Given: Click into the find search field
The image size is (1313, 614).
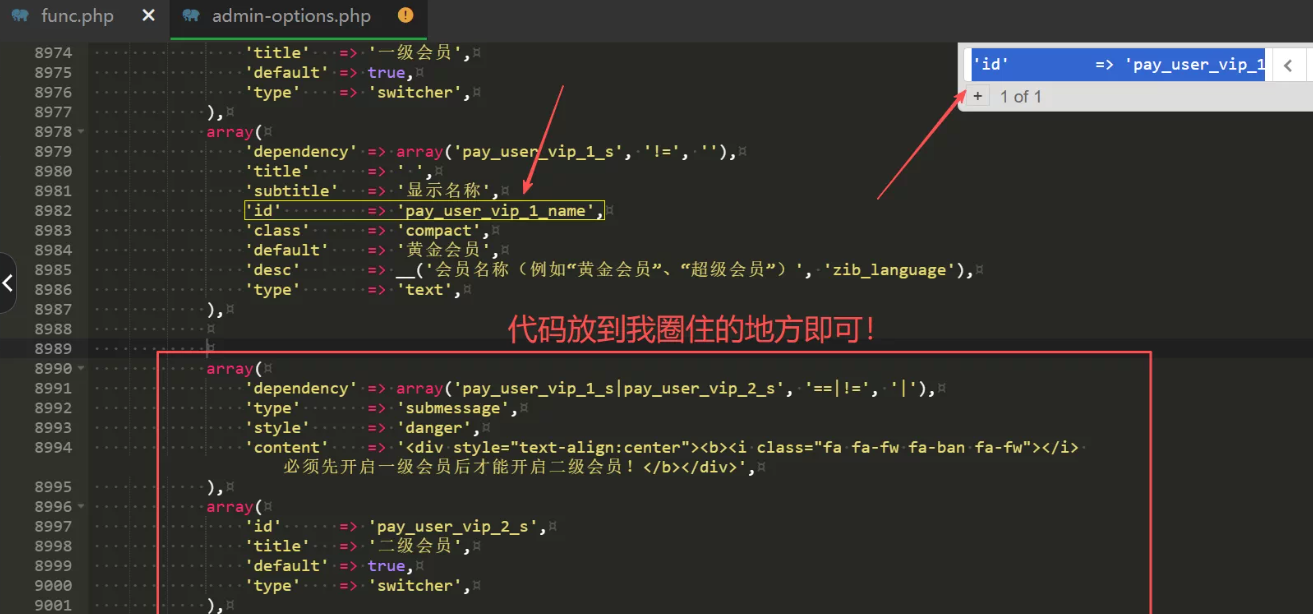Looking at the screenshot, I should tap(1119, 64).
